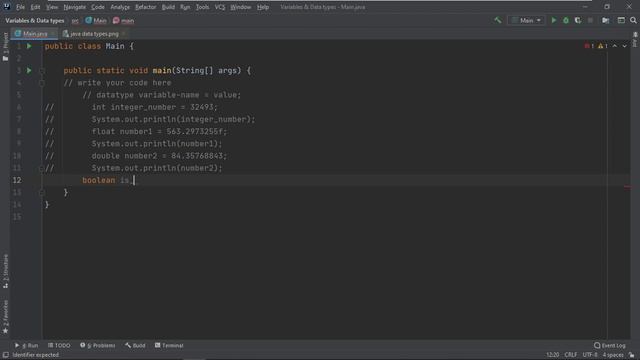Open the Main run configuration dropdown
The height and width of the screenshot is (360, 640).
coord(527,20)
